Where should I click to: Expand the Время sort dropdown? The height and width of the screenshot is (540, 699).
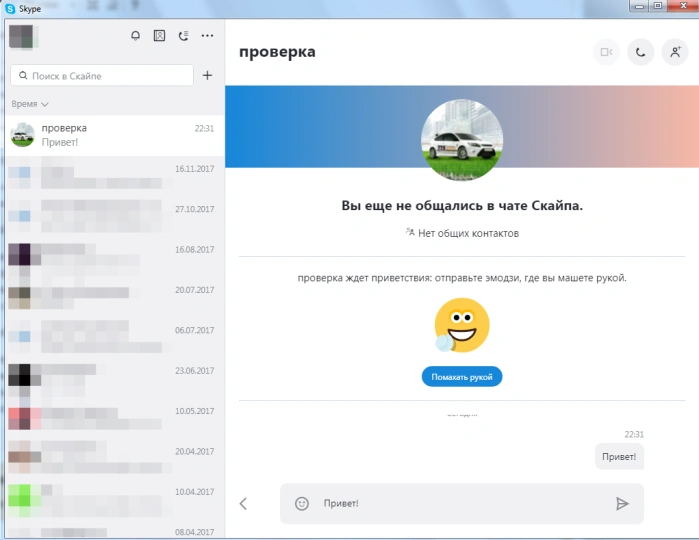coord(30,104)
